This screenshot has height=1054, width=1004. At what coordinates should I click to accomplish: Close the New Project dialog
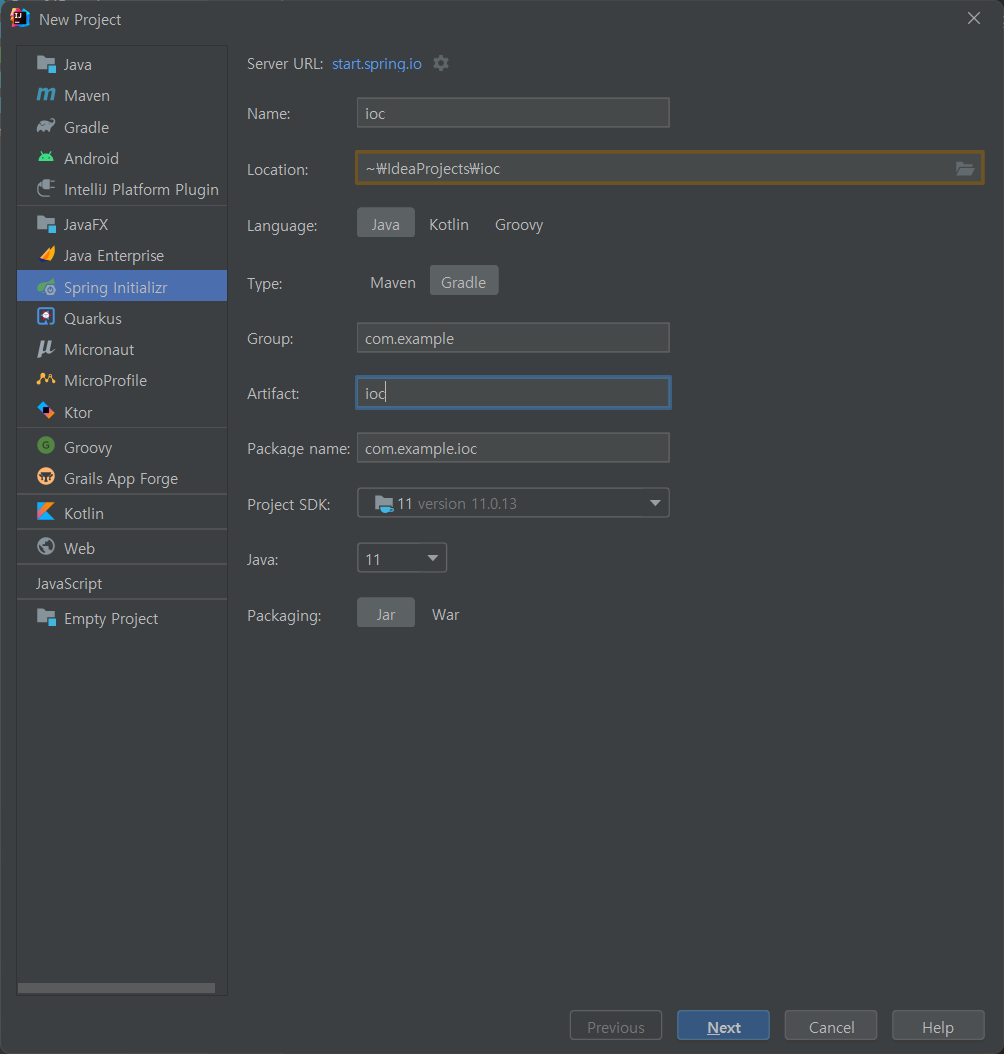click(974, 18)
